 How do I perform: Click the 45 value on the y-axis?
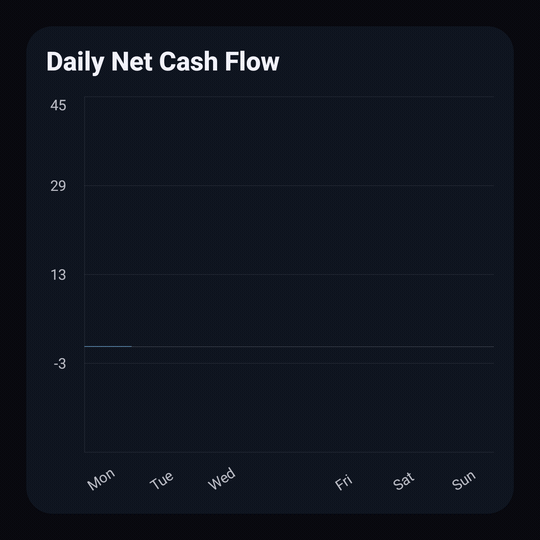(x=58, y=105)
